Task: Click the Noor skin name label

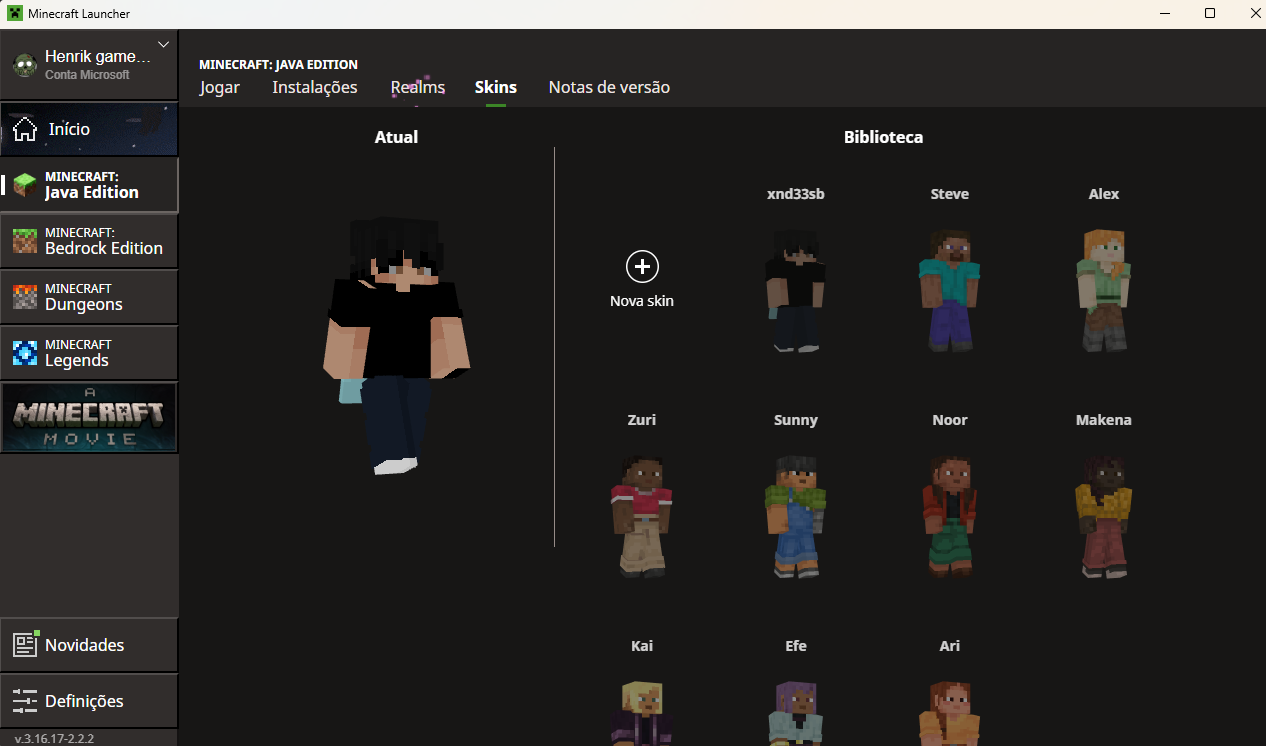Action: (x=950, y=420)
